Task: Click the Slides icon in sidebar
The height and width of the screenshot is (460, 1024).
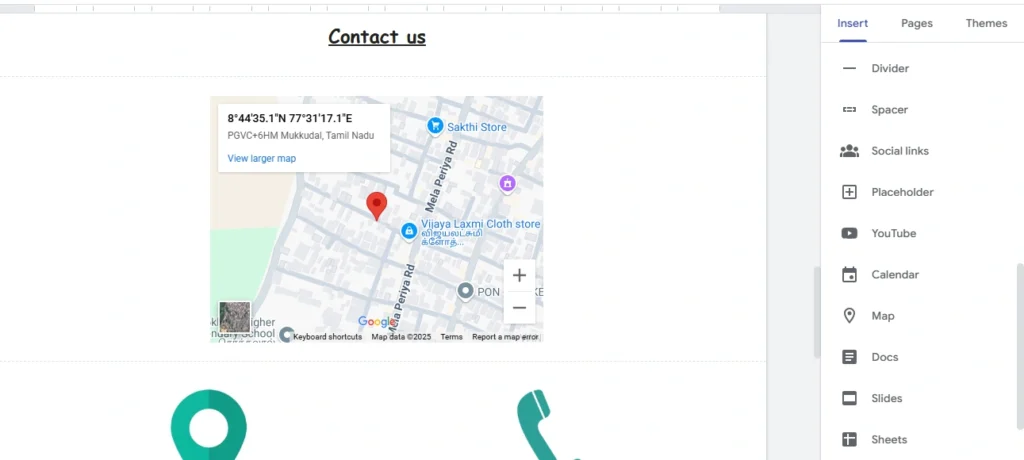Action: 849,398
